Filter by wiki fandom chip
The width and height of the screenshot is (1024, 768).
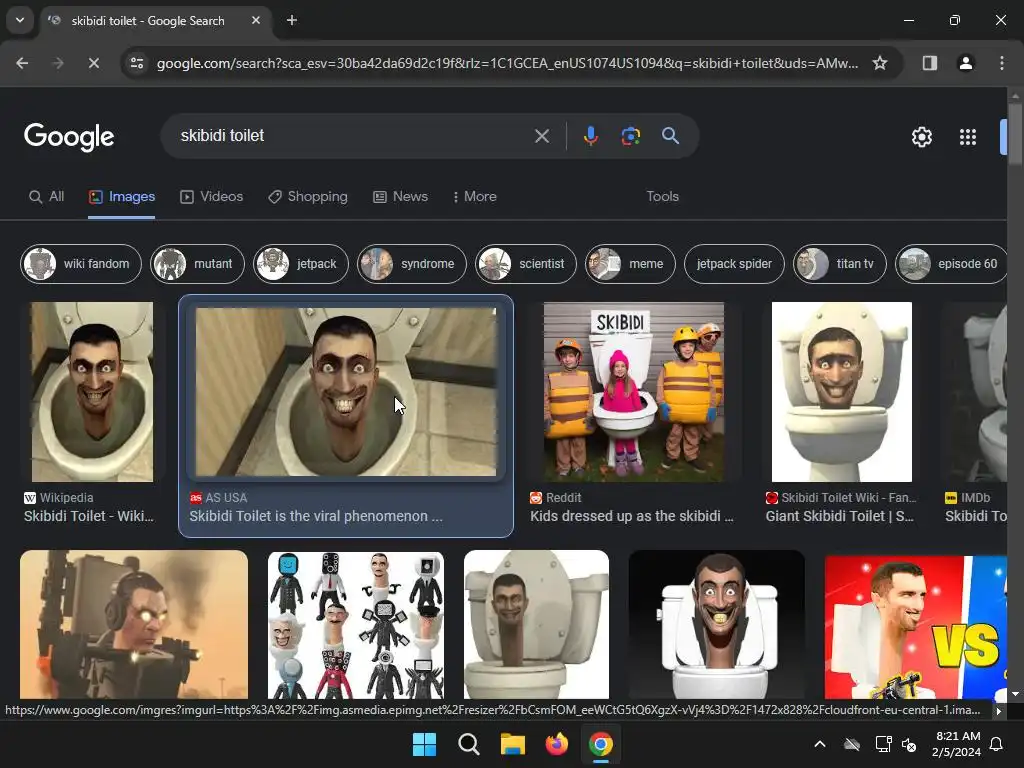[x=81, y=264]
